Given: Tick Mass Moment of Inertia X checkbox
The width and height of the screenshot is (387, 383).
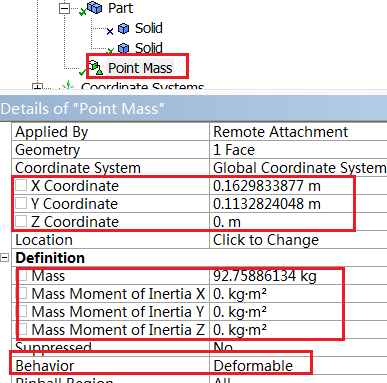Looking at the screenshot, I should 23,293.
